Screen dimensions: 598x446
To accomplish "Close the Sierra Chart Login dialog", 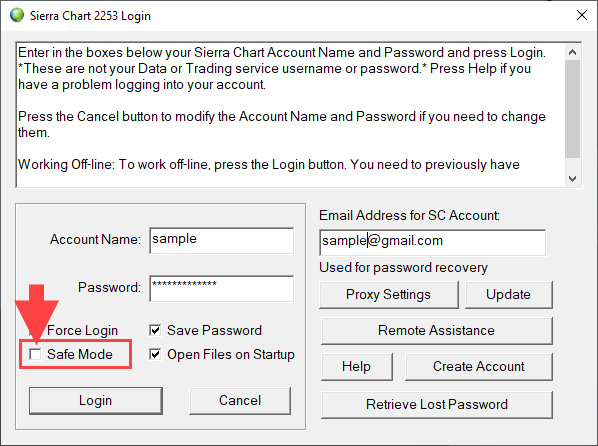I will pos(582,15).
